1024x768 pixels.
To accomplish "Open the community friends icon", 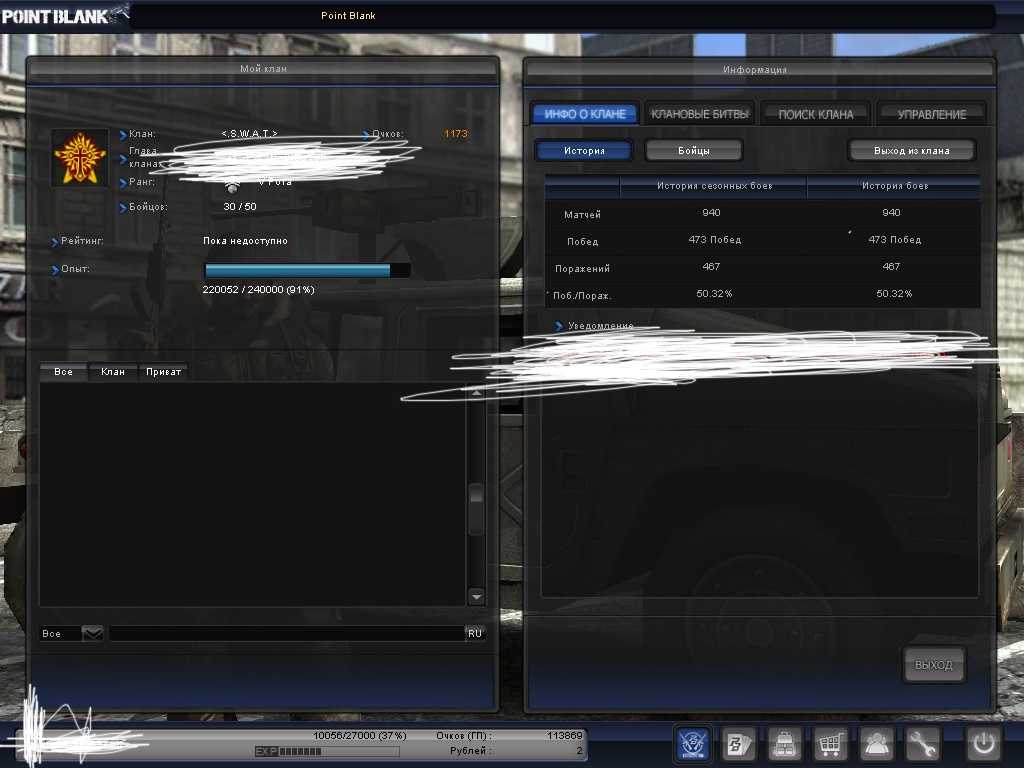I will coord(877,743).
